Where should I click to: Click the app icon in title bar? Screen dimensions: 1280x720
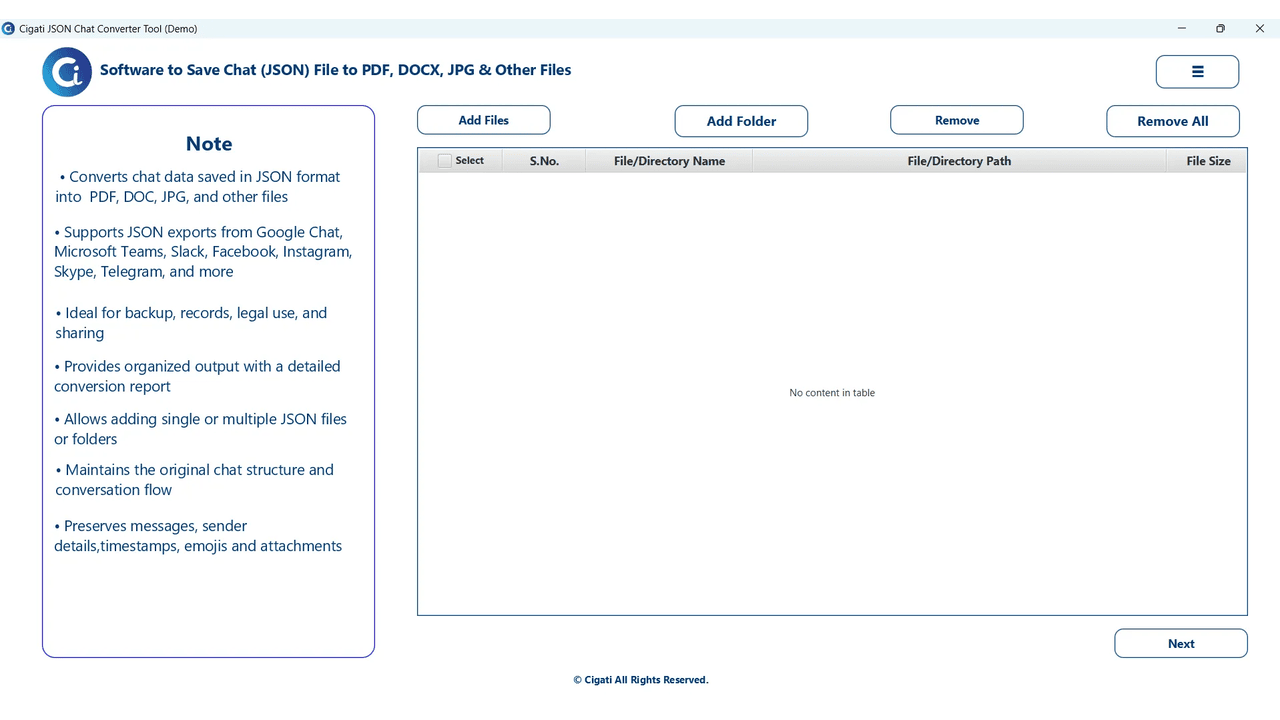pyautogui.click(x=9, y=29)
